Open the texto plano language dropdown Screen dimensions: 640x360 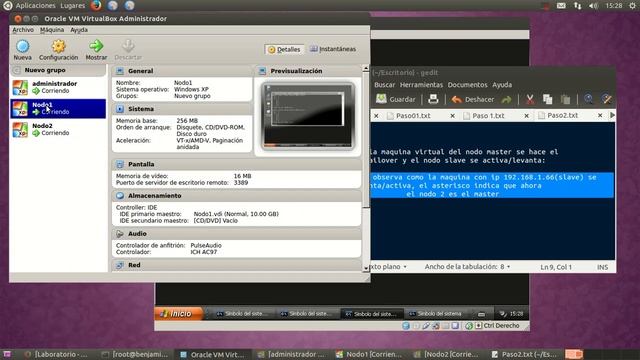[389, 267]
